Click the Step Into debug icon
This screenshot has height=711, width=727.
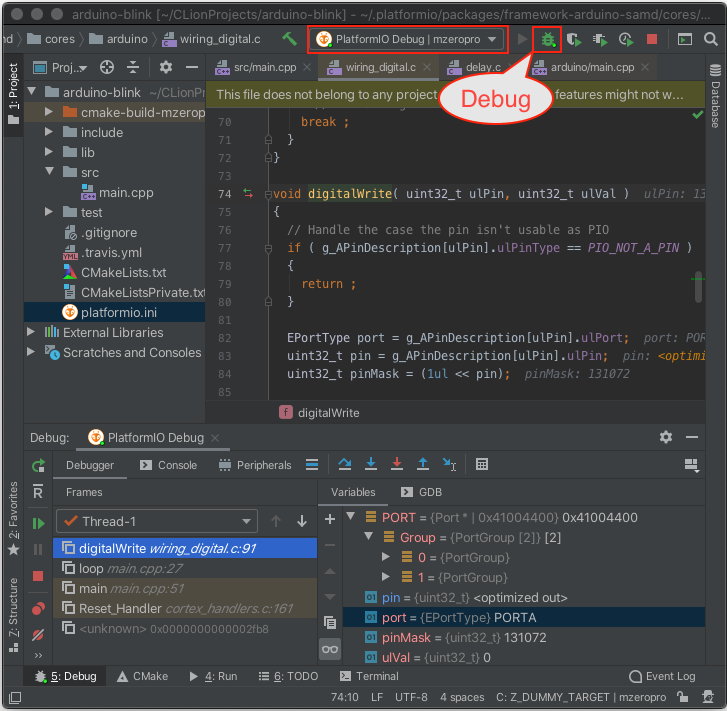pos(370,464)
